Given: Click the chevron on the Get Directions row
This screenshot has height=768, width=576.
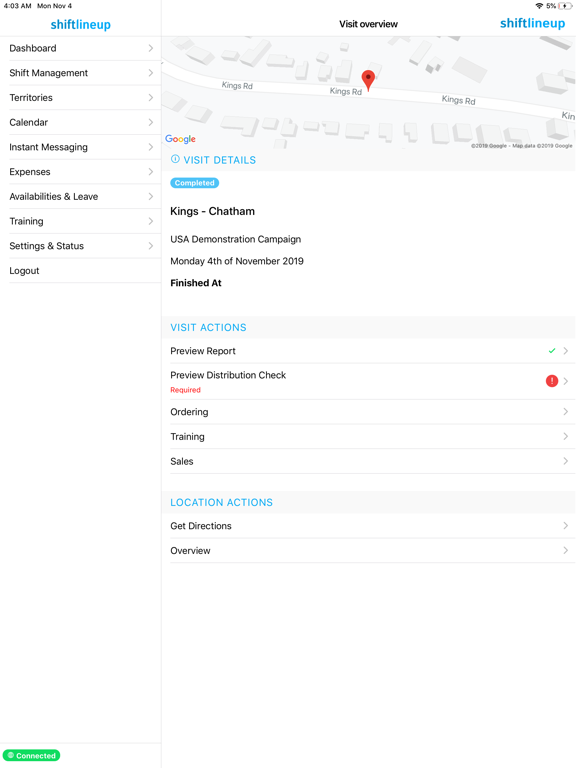Looking at the screenshot, I should (566, 526).
